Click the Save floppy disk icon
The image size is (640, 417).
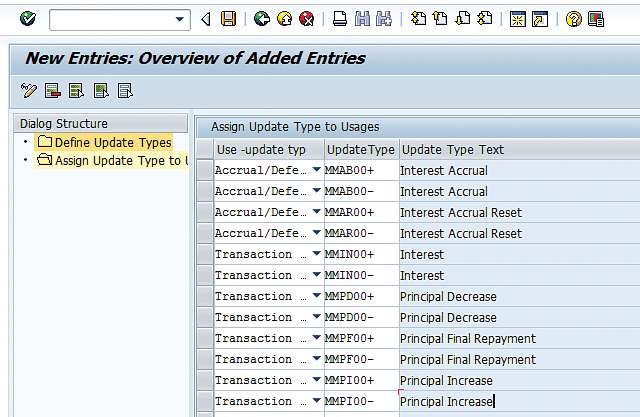tap(228, 19)
